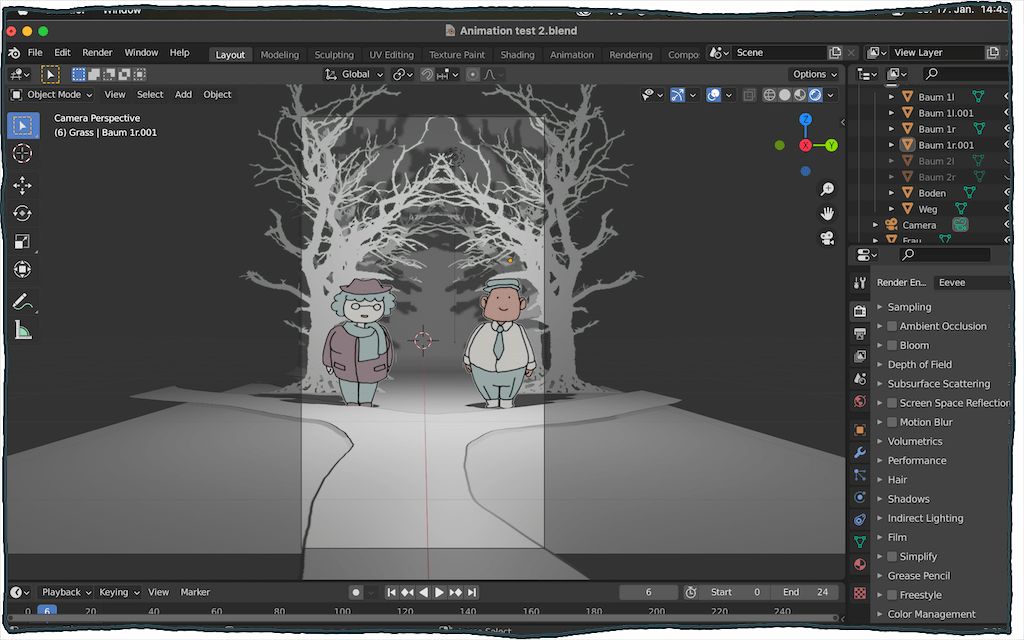Open the Particles properties tab
The width and height of the screenshot is (1024, 640).
click(x=860, y=475)
